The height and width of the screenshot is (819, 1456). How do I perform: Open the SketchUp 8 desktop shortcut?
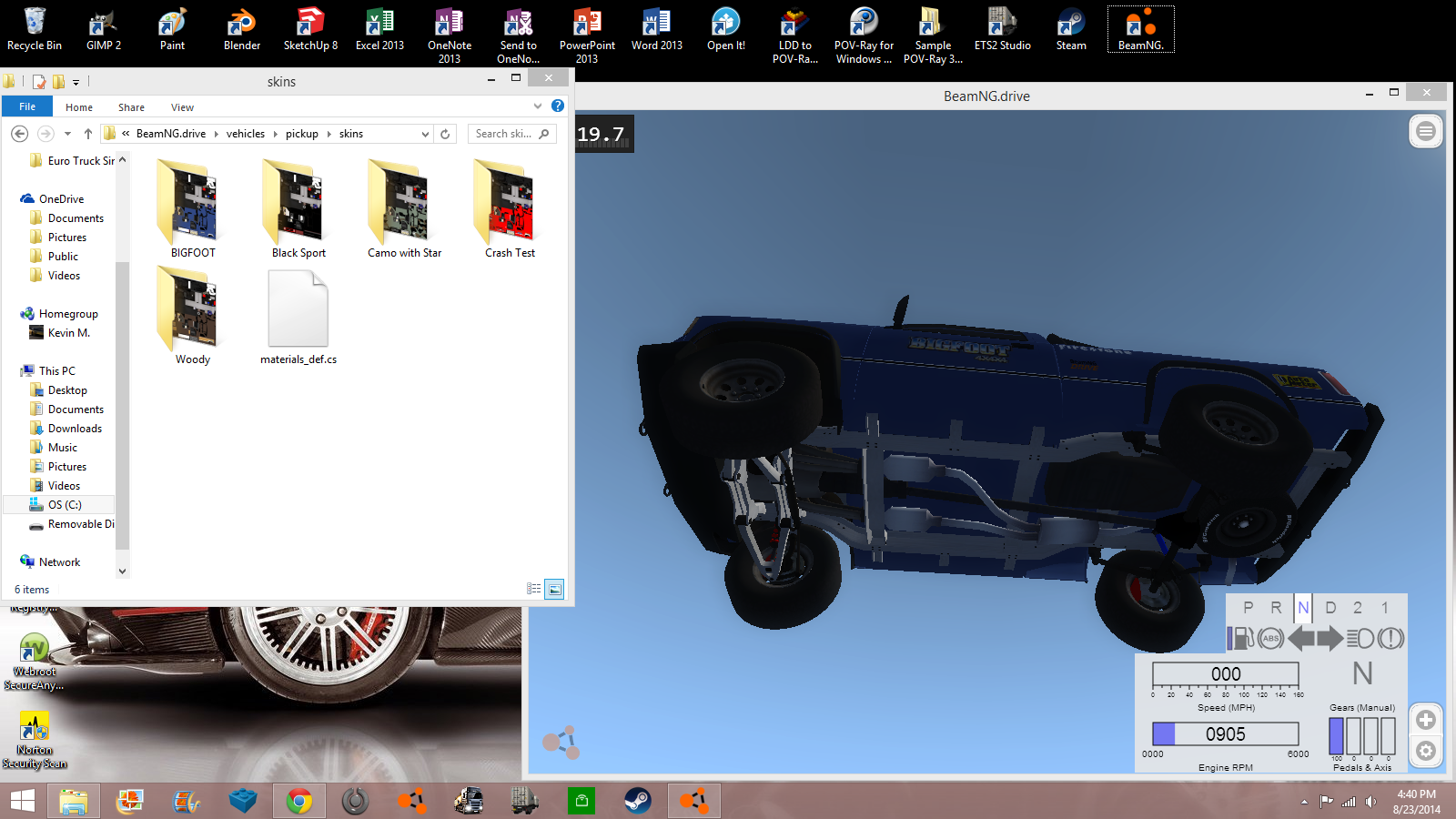point(310,30)
